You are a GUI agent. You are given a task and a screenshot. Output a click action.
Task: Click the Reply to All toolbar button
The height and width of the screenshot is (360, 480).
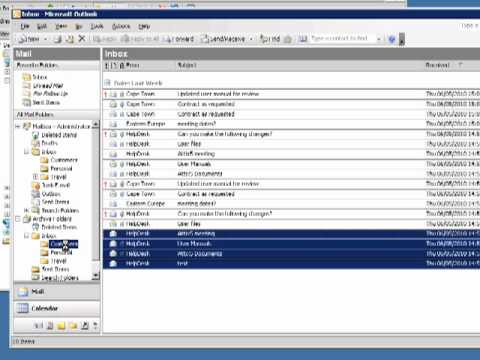(x=140, y=39)
